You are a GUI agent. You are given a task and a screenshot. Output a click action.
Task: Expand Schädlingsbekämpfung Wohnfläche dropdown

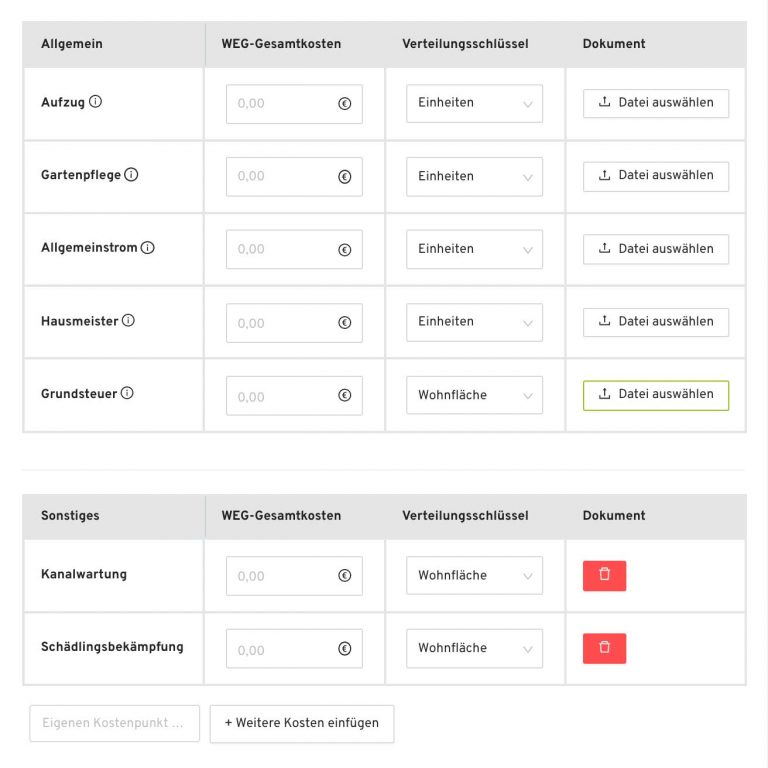pos(474,648)
